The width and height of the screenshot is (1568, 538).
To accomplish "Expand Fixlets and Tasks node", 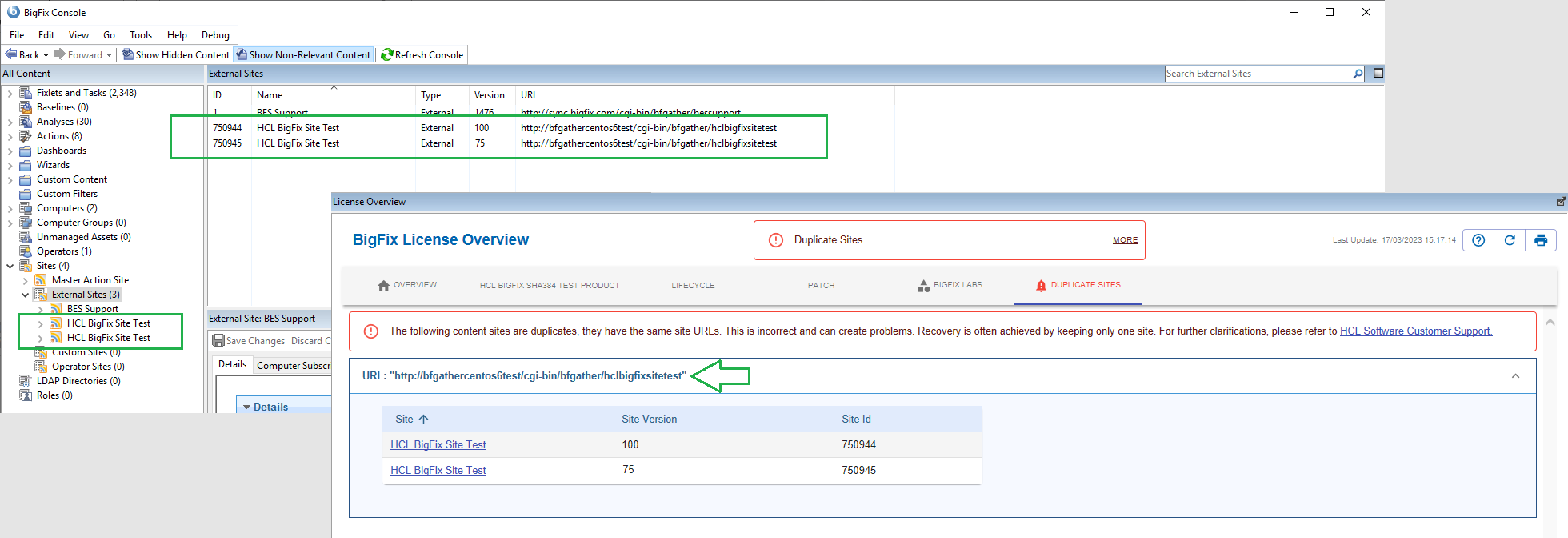I will [x=10, y=93].
